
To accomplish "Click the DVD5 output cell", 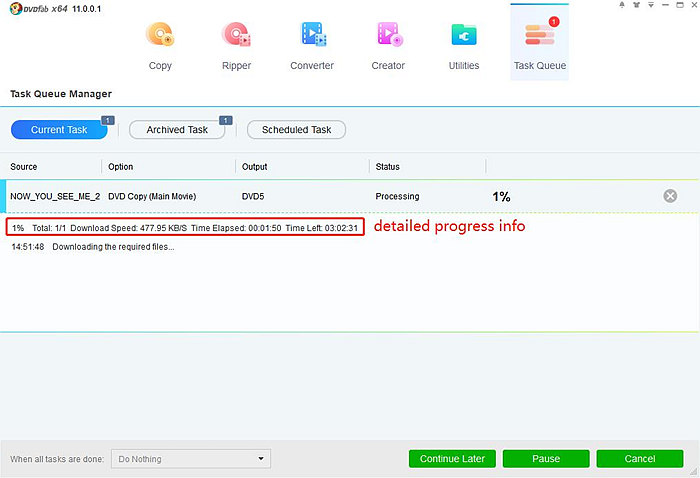I will point(253,196).
